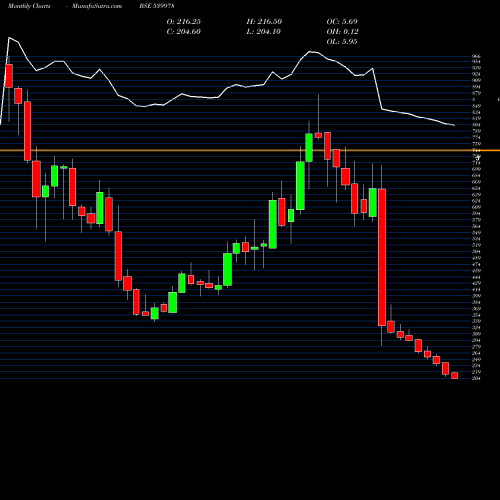Click the 204 price axis label
The height and width of the screenshot is (500, 500).
click(x=476, y=378)
